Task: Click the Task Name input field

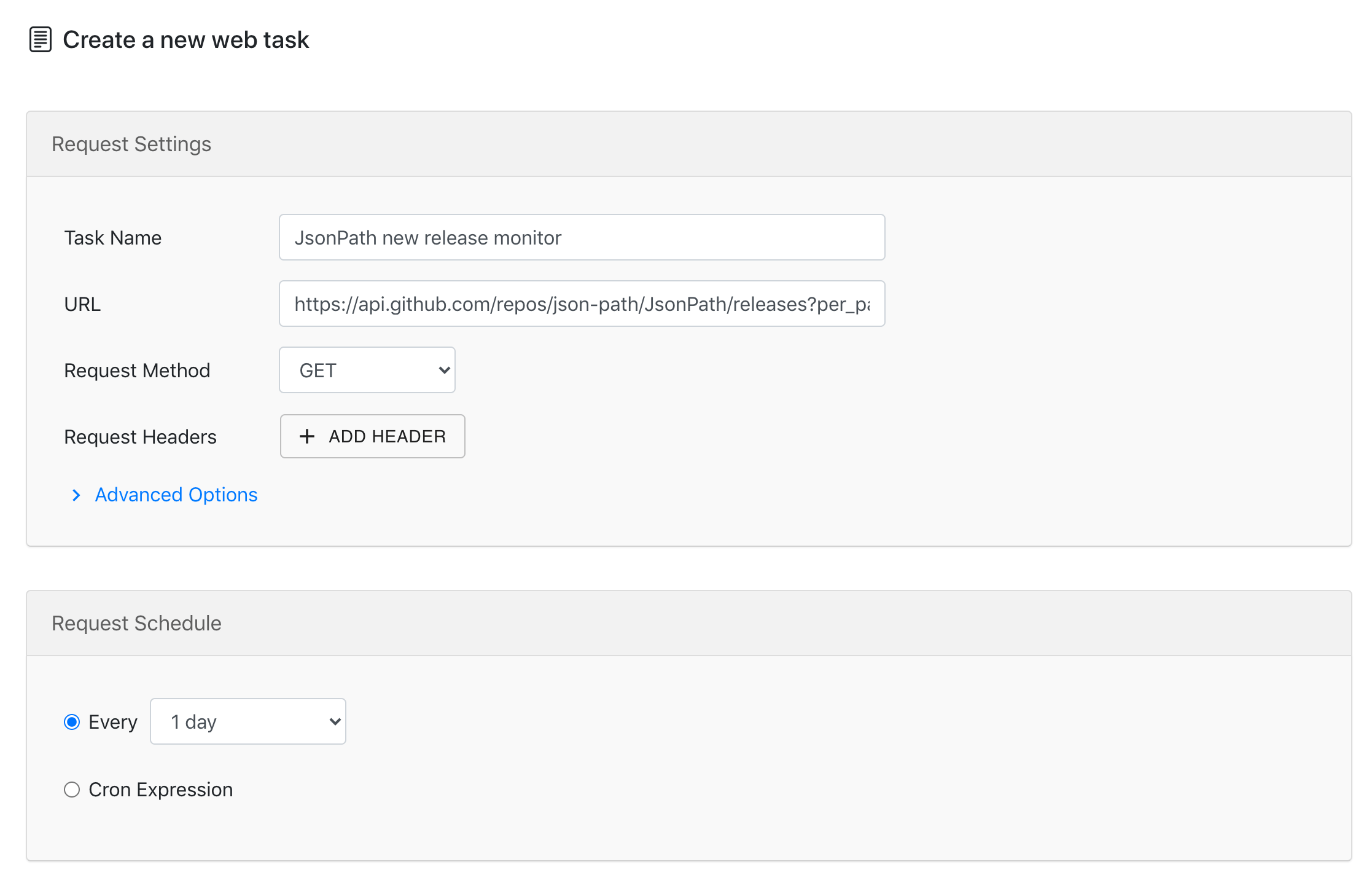Action: point(581,237)
